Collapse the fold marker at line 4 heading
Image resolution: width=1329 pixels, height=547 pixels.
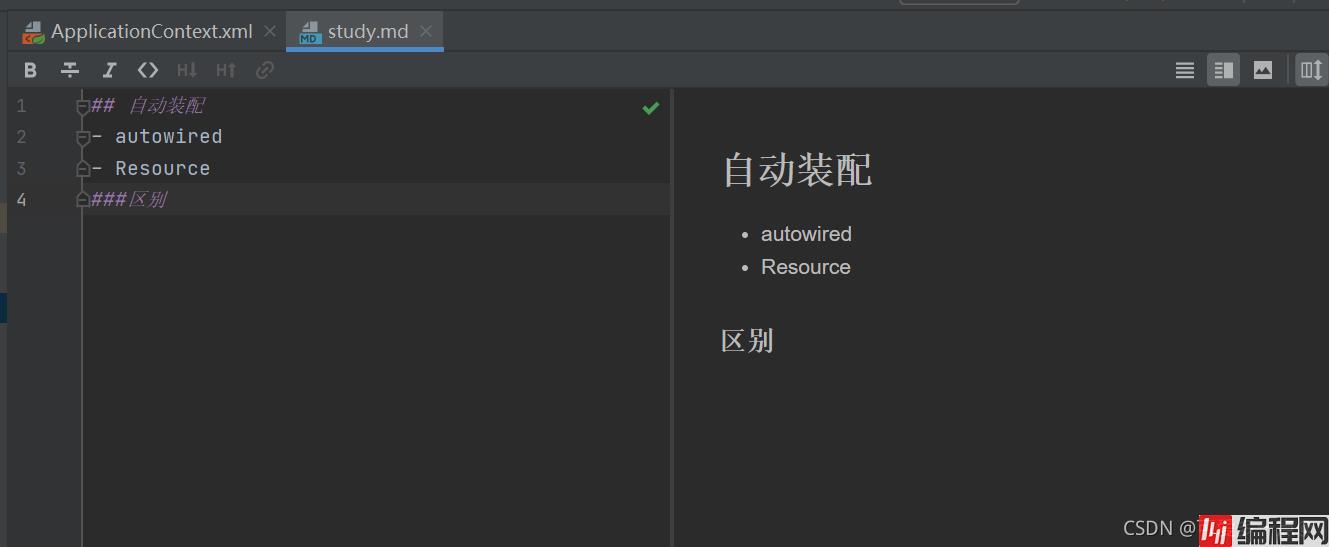(x=83, y=200)
